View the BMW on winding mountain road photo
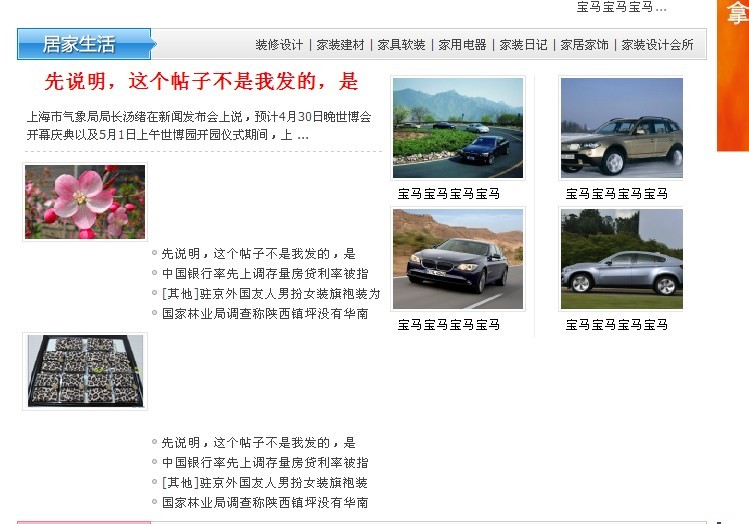This screenshot has height=524, width=749. (x=458, y=128)
